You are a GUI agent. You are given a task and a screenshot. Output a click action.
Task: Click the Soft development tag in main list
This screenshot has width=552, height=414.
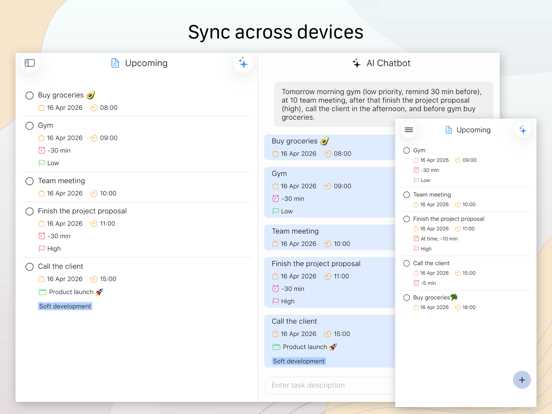pyautogui.click(x=65, y=306)
